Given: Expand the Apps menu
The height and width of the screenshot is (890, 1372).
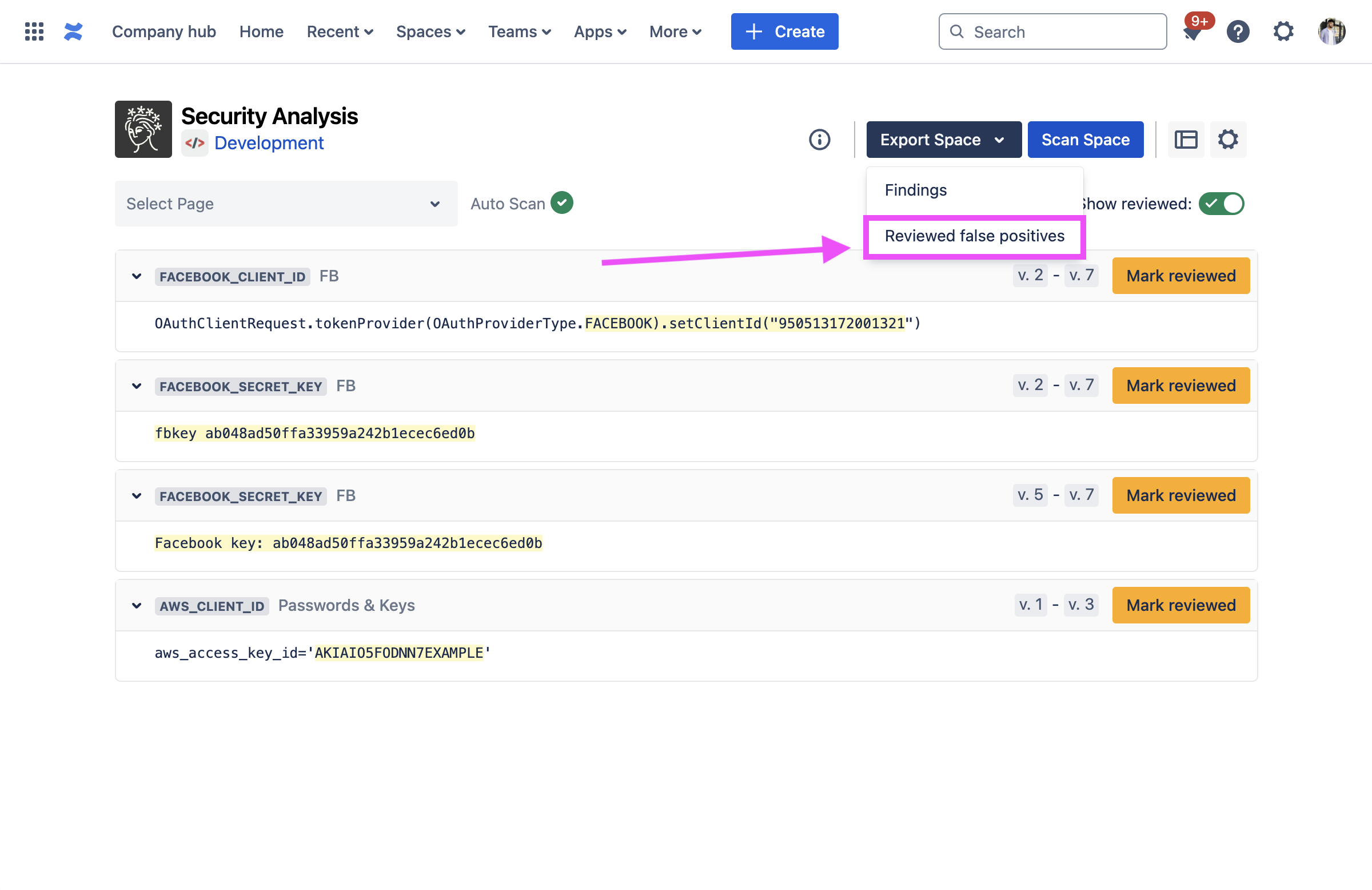Looking at the screenshot, I should pyautogui.click(x=600, y=31).
